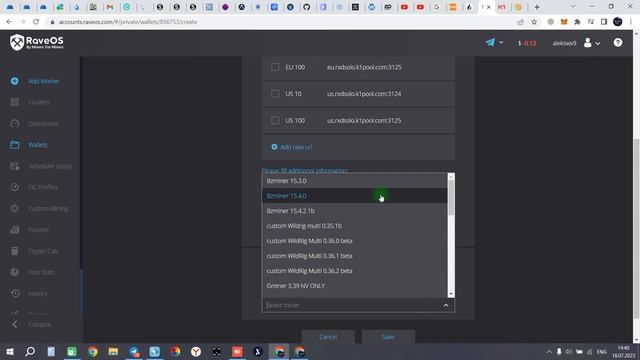This screenshot has width=640, height=360.
Task: Collapse the sidebar with arrow icon
Action: [15, 324]
